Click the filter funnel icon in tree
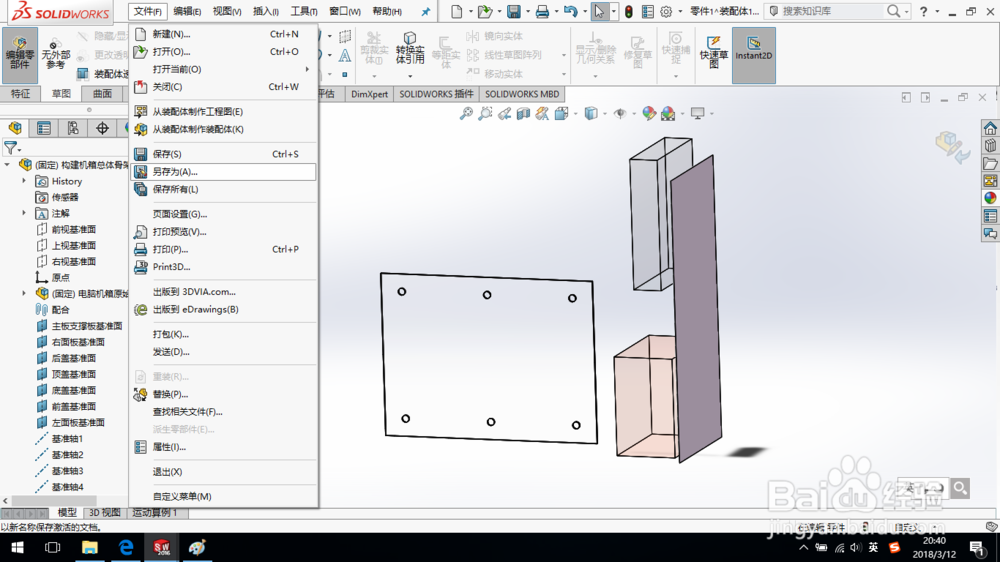Viewport: 1000px width, 562px height. pyautogui.click(x=11, y=148)
